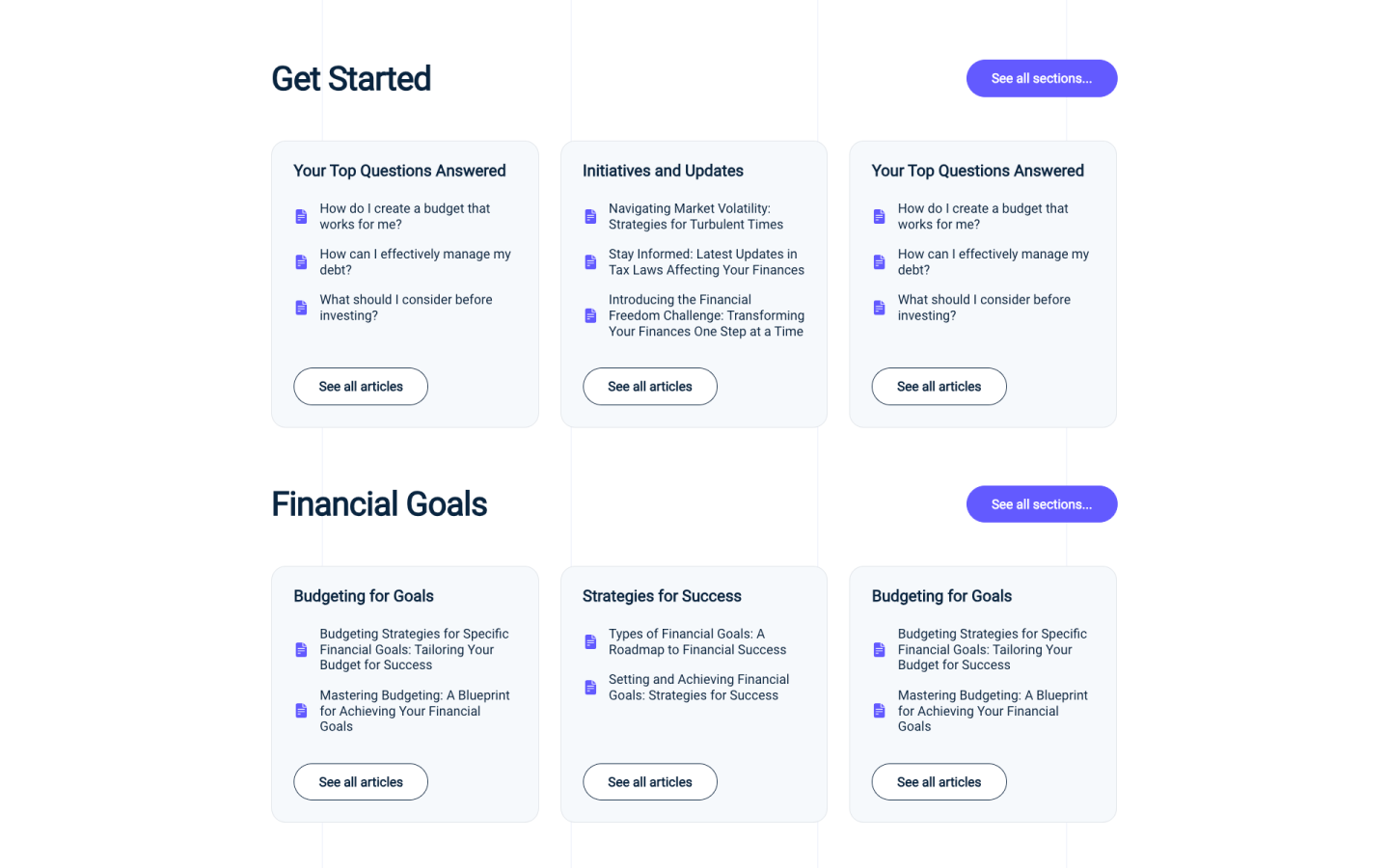Open the Initiatives and Updates card heading
The image size is (1389, 868).
coord(663,171)
